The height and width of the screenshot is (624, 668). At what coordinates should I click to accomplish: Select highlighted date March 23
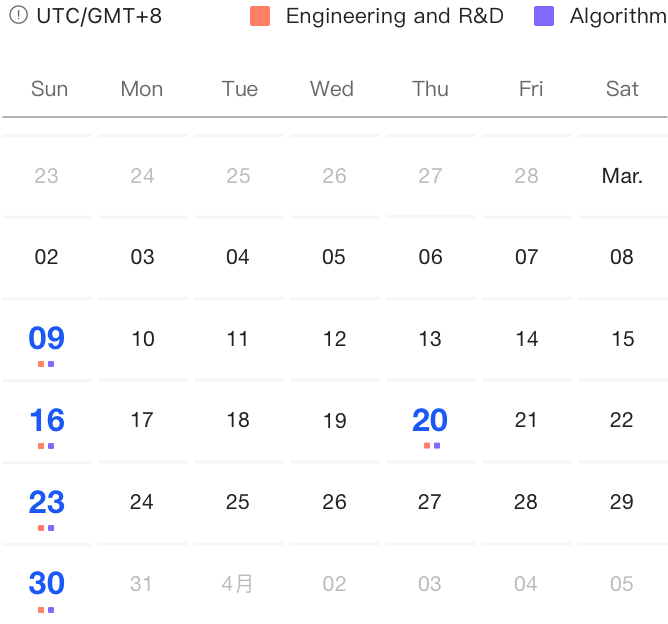[x=47, y=502]
